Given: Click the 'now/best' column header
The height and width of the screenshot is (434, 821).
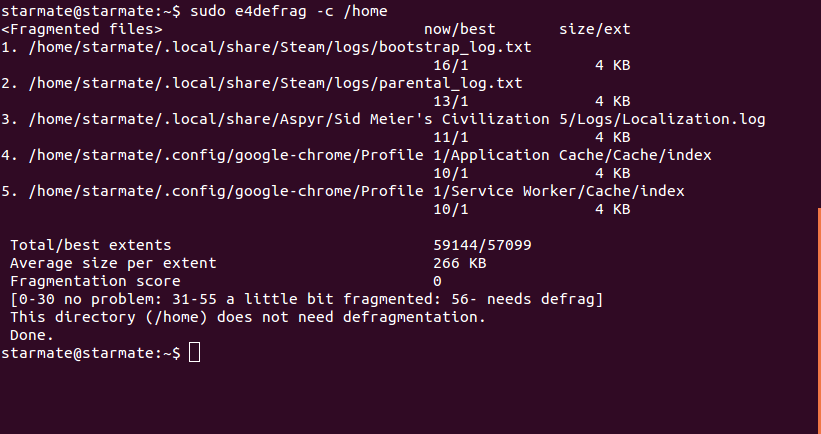Looking at the screenshot, I should pyautogui.click(x=460, y=29).
